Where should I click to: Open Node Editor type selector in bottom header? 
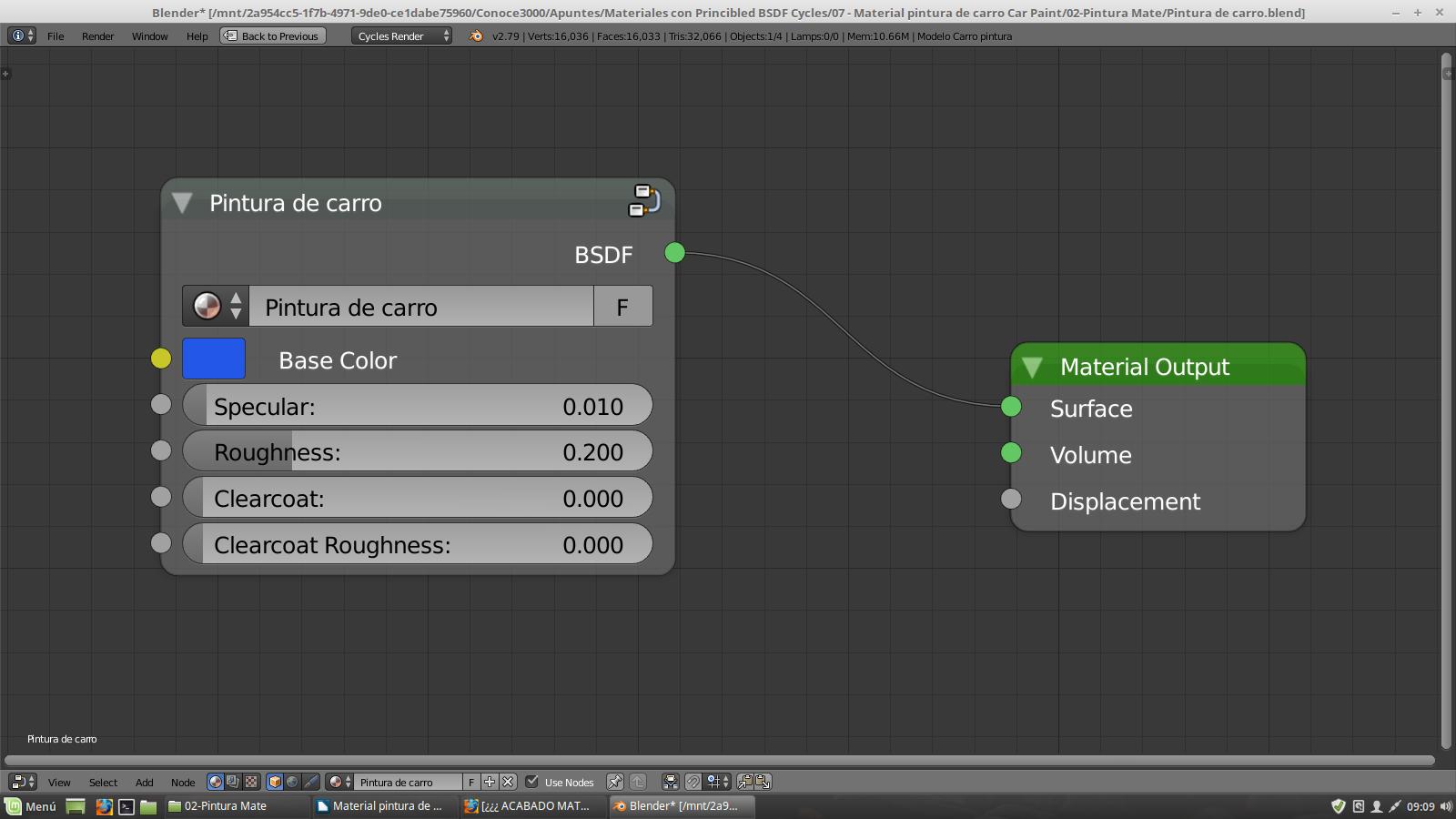(x=23, y=782)
